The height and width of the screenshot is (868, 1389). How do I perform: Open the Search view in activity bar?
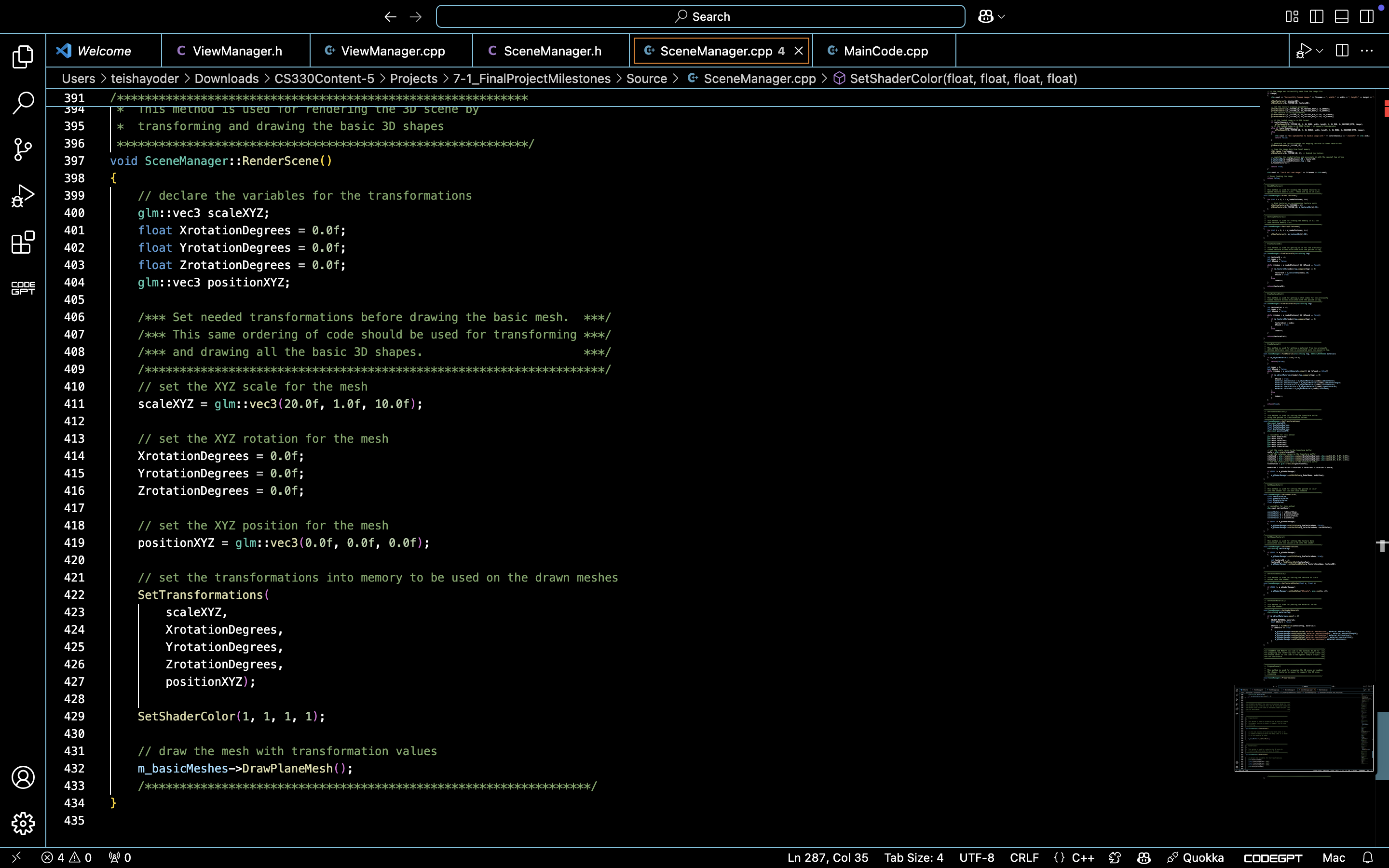(x=23, y=103)
